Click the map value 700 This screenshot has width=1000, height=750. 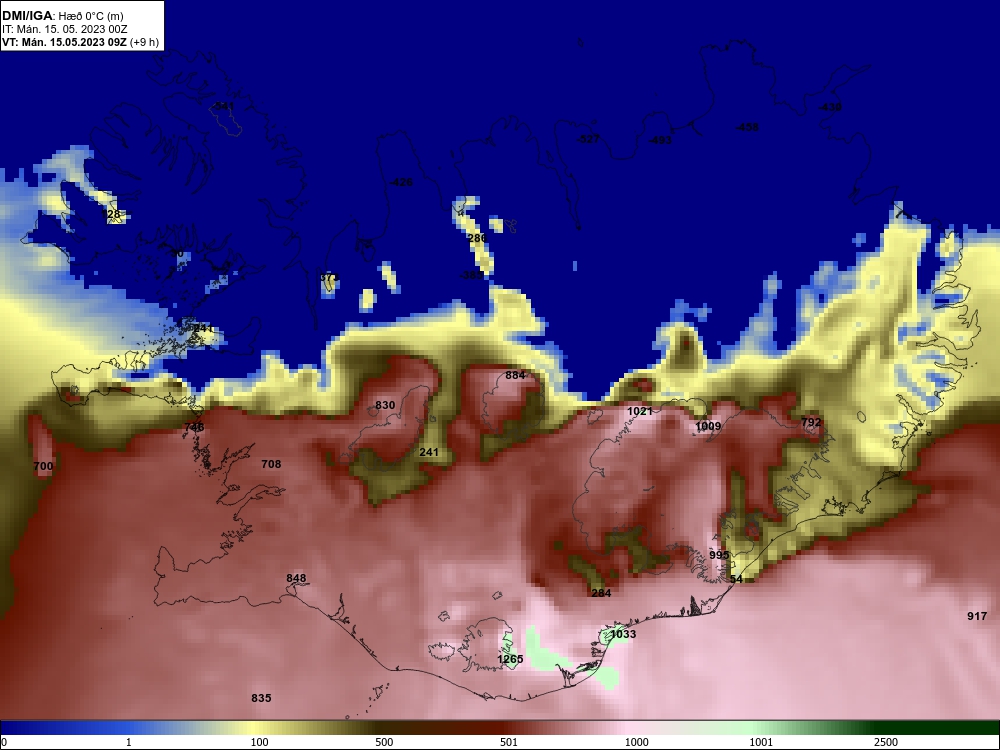43,466
